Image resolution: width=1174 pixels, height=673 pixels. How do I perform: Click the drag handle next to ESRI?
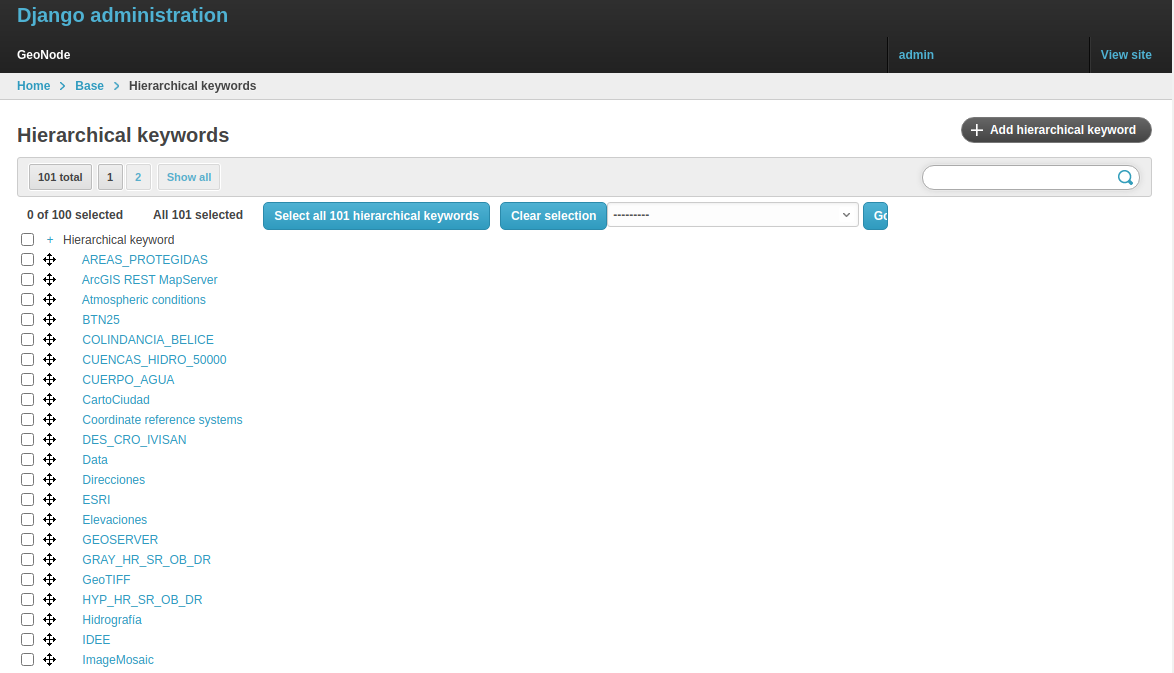pos(49,499)
